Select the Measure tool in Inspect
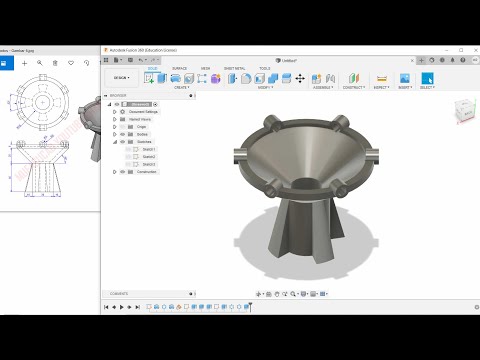Screen dimensions: 480x360 tap(381, 78)
